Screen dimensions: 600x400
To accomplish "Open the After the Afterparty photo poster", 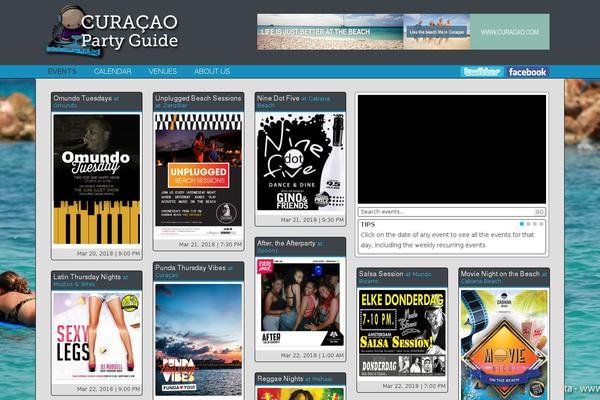I will tap(300, 302).
